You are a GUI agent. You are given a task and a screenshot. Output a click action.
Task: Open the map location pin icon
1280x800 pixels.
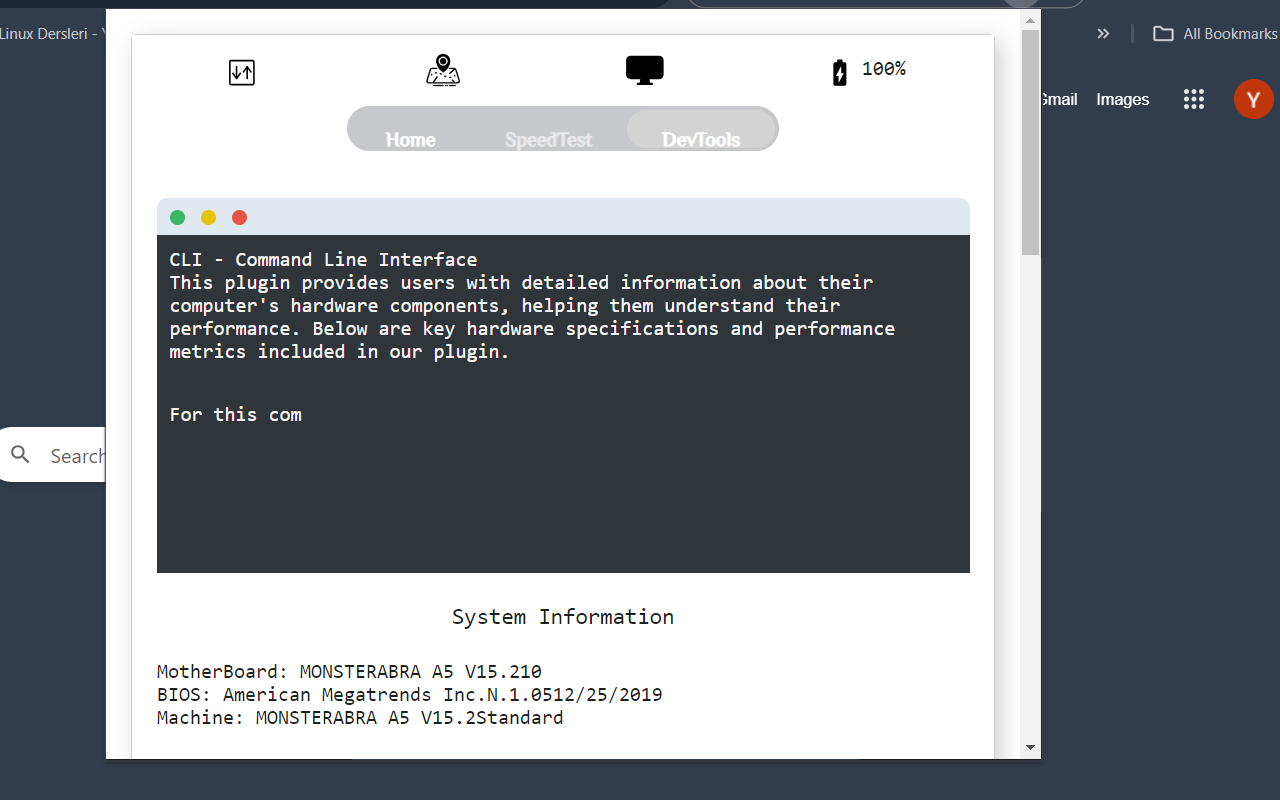point(443,71)
